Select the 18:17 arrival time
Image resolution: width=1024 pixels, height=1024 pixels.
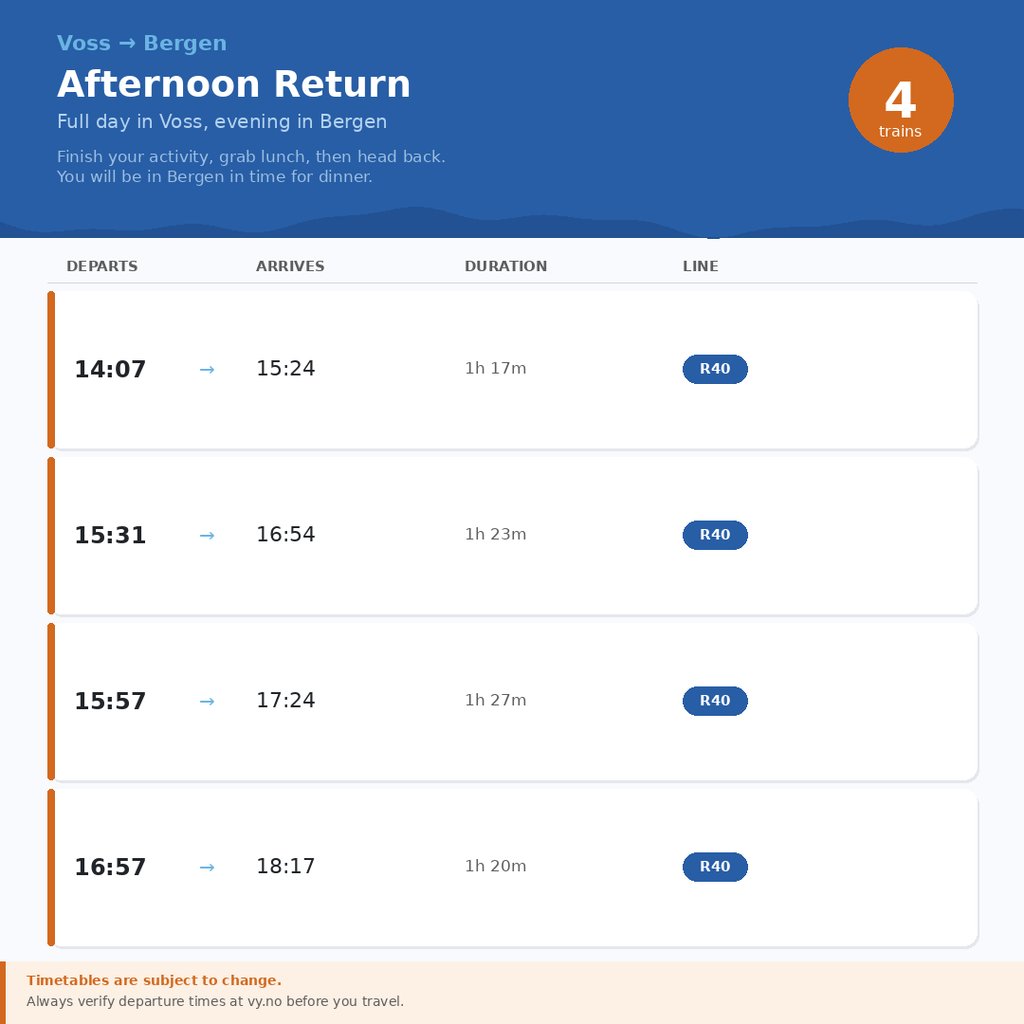coord(285,867)
